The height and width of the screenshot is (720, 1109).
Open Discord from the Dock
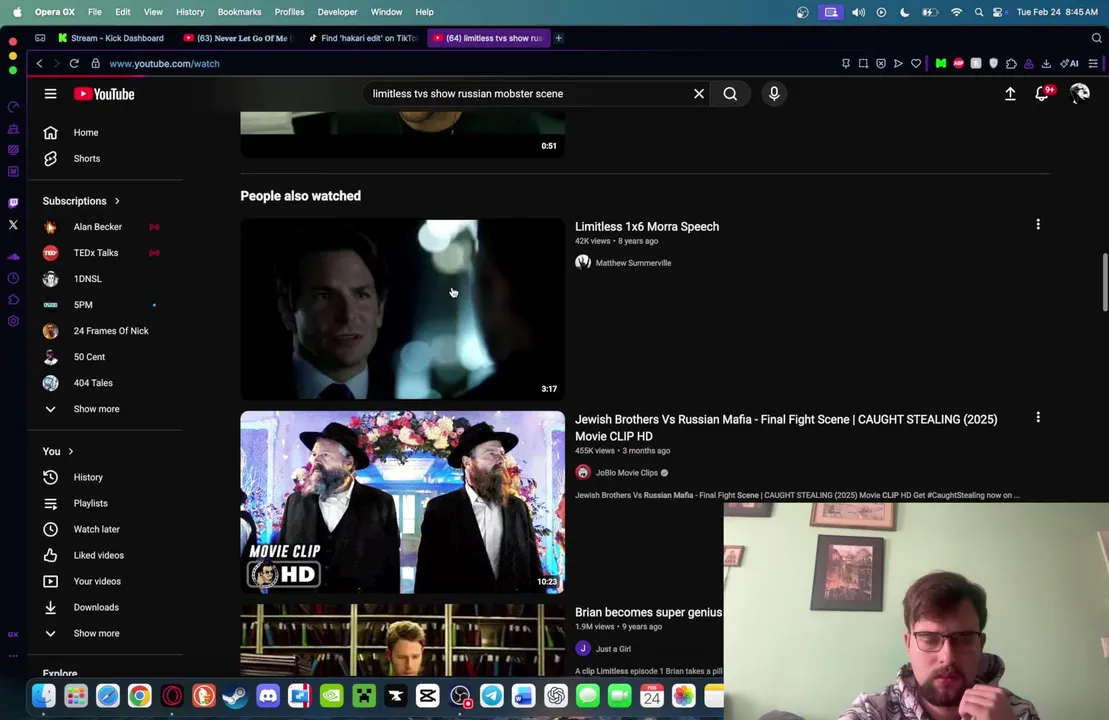pyautogui.click(x=268, y=696)
